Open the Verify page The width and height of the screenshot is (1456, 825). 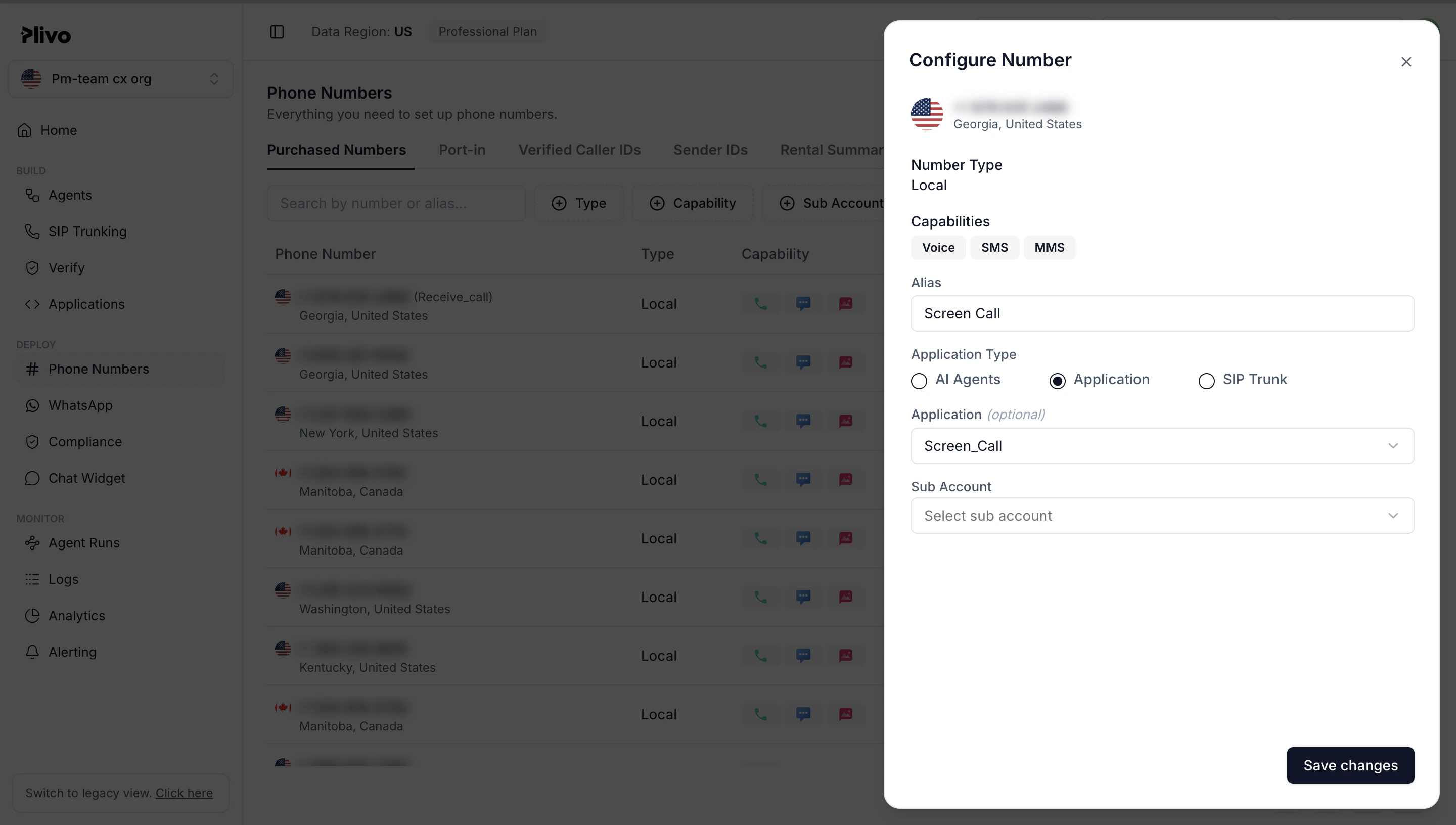pos(121,267)
